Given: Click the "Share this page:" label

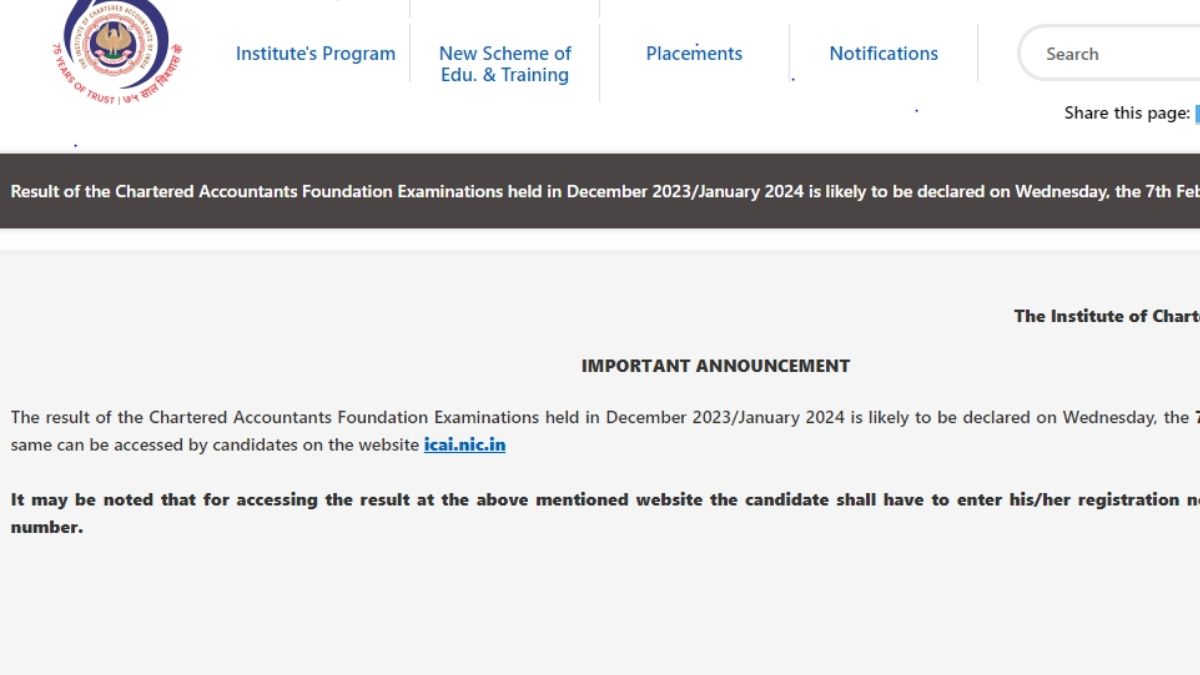Looking at the screenshot, I should (1126, 113).
